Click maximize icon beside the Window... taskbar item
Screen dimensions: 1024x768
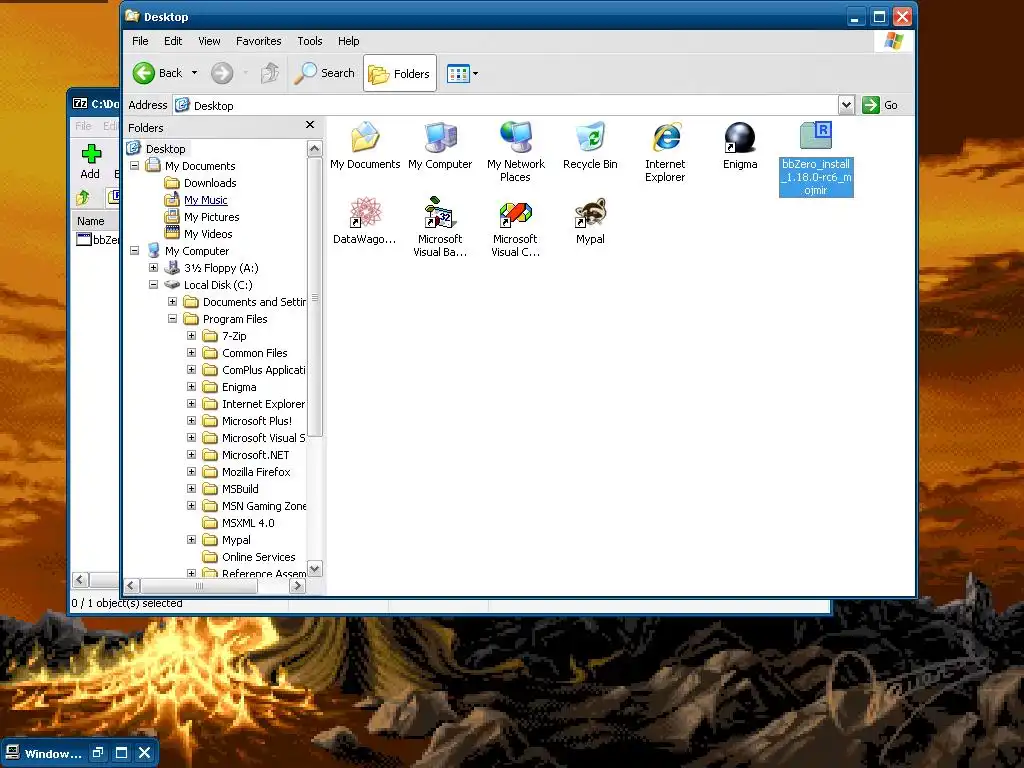pos(121,753)
